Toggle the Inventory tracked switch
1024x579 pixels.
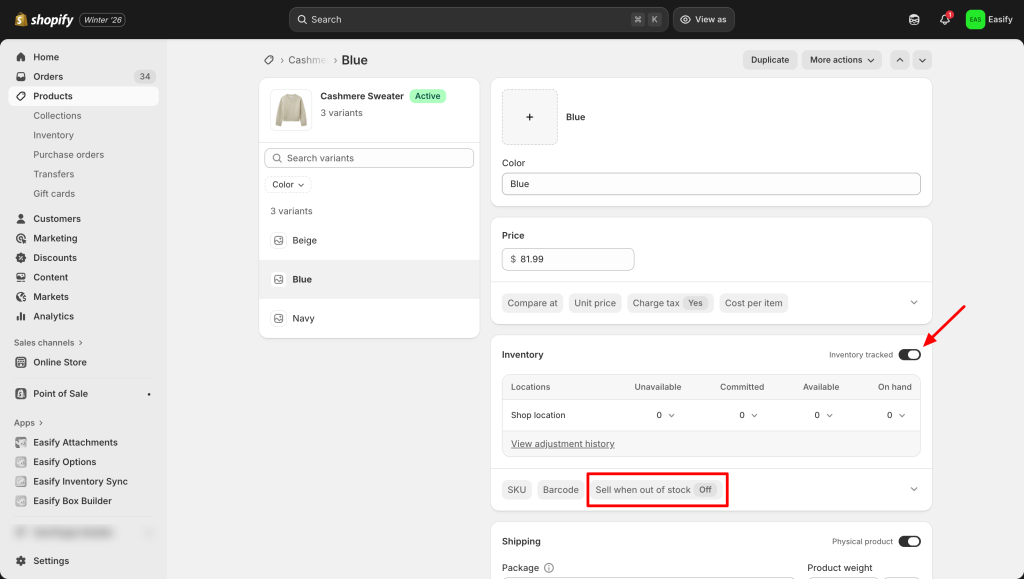pos(909,355)
